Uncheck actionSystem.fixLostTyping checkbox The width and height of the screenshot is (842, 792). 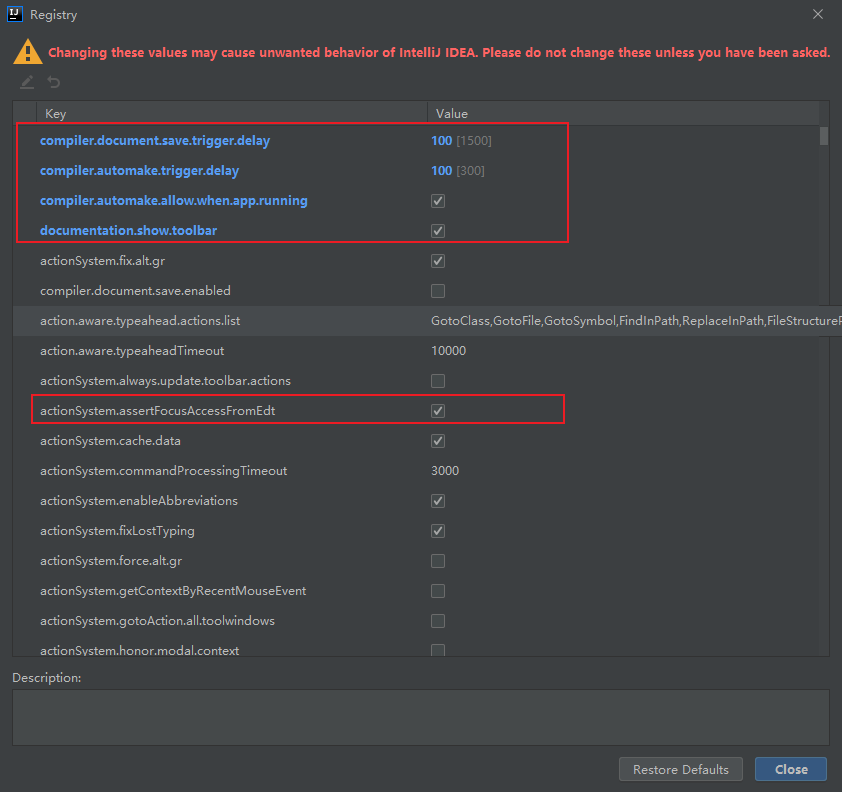click(438, 531)
